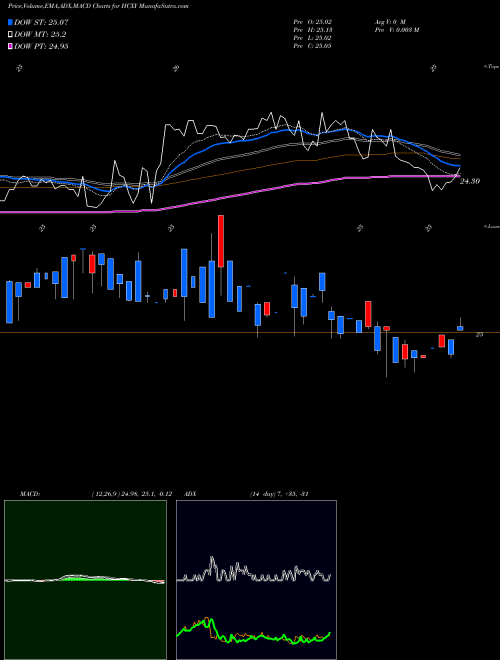Screen dimensions: 500x660
Task: Click the 'ADX' panel heading
Action: [x=191, y=494]
